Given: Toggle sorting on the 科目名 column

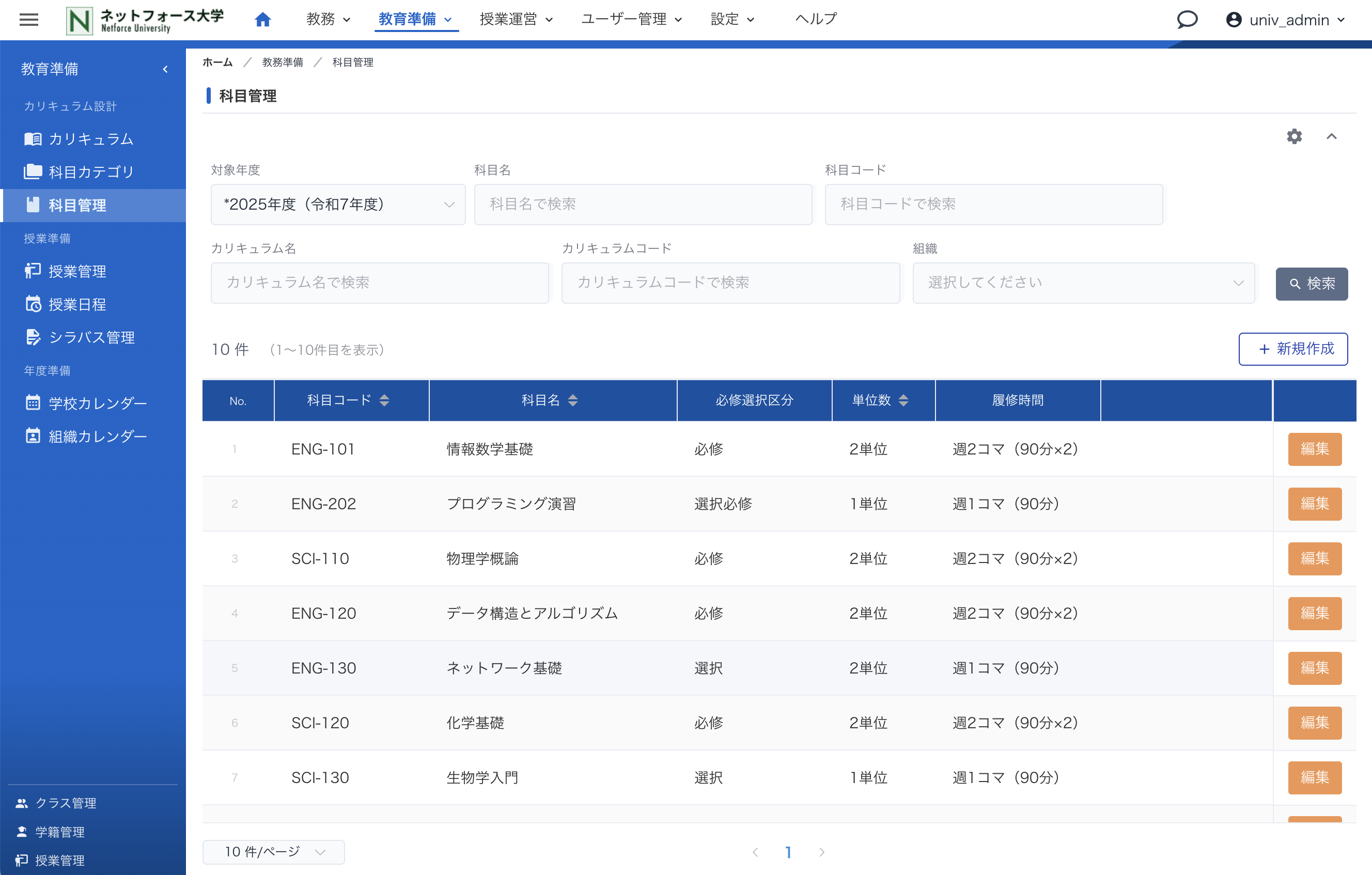Looking at the screenshot, I should [x=573, y=400].
